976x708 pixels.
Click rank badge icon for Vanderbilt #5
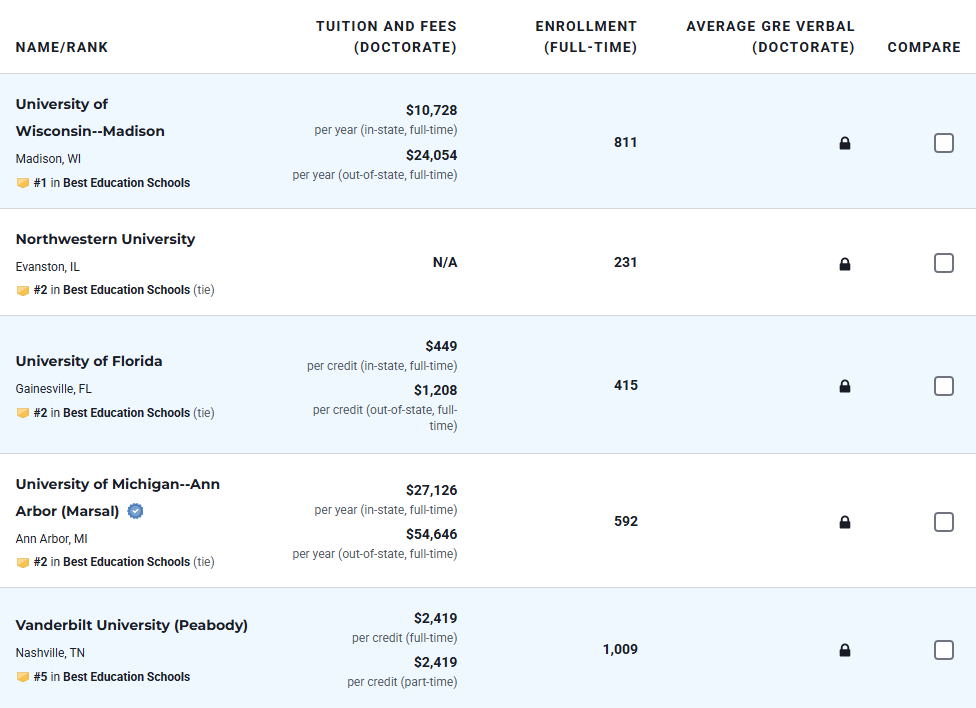pyautogui.click(x=23, y=677)
